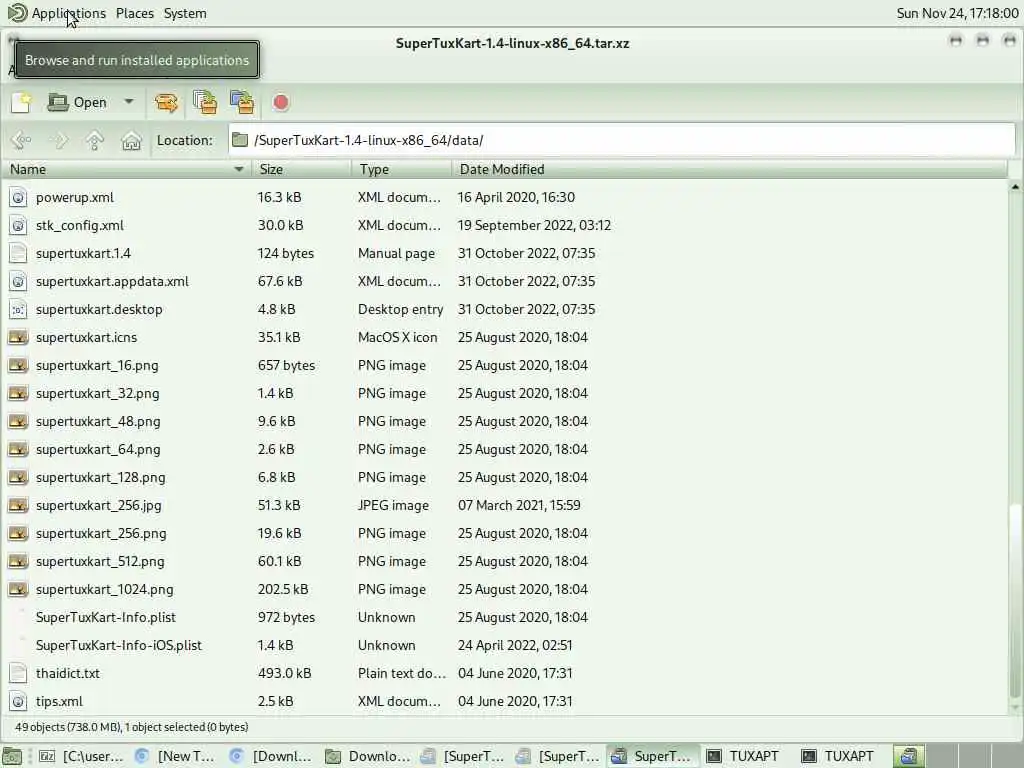Click the home location icon
Image resolution: width=1024 pixels, height=768 pixels.
coord(131,140)
